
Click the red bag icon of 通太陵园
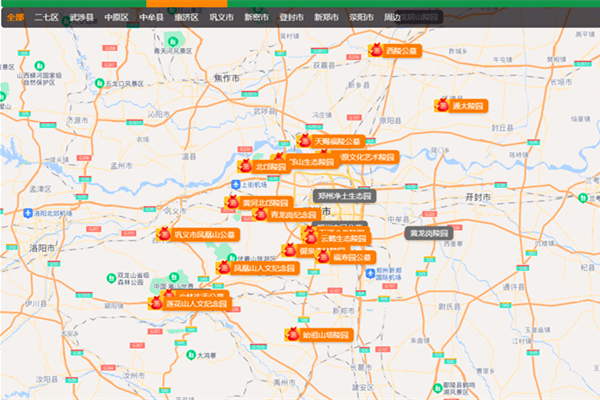[x=443, y=105]
